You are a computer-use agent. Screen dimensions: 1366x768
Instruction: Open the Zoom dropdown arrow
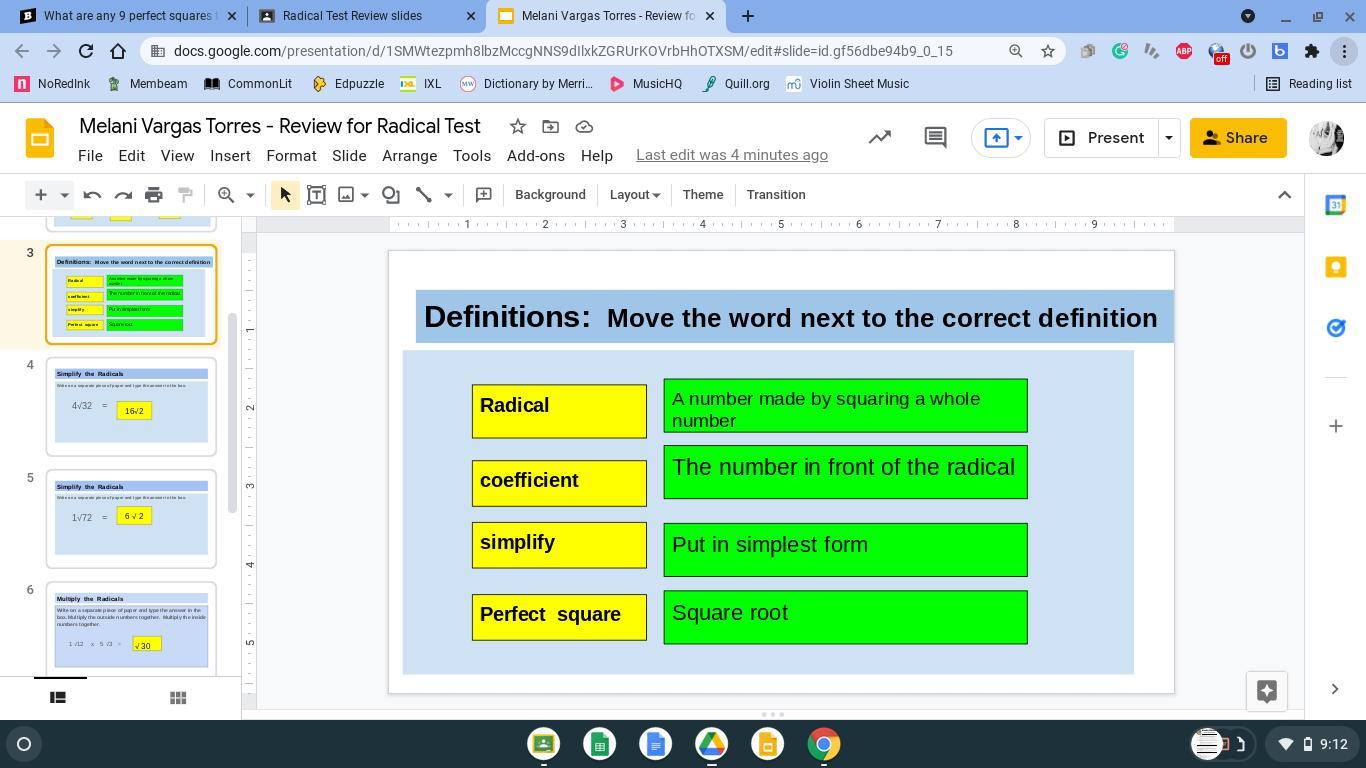(250, 195)
